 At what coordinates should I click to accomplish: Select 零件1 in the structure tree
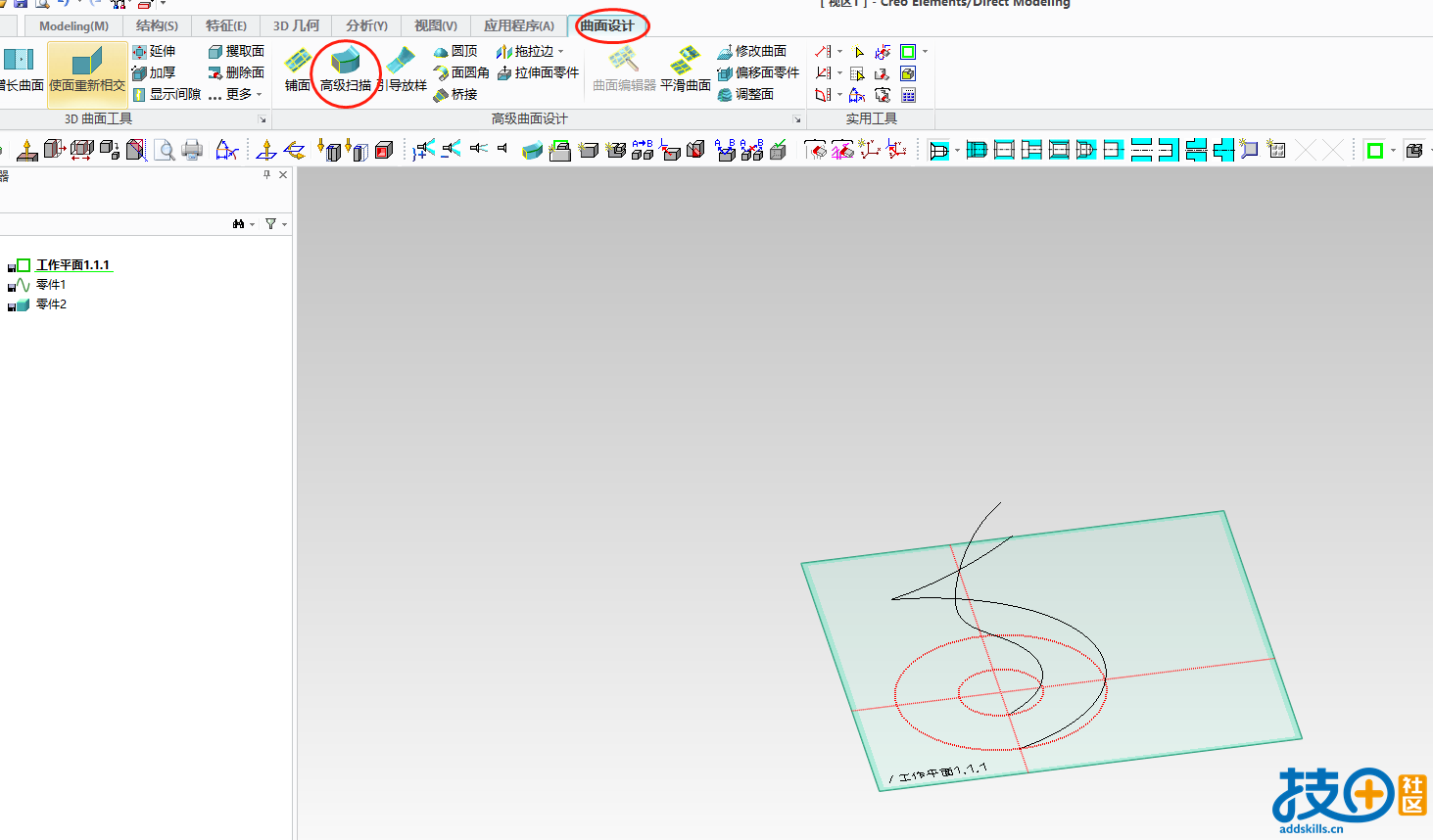pos(51,285)
